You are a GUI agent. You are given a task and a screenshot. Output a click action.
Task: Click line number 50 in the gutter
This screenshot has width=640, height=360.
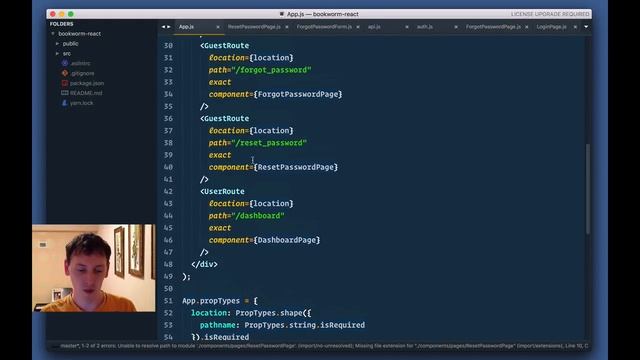point(168,289)
